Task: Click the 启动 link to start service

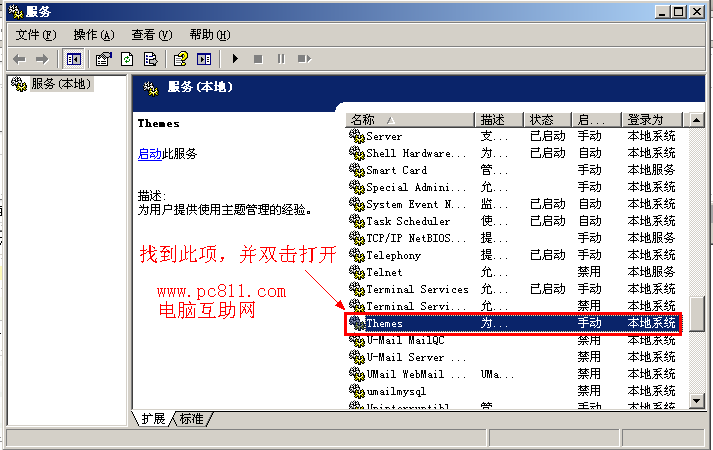Action: (x=150, y=154)
